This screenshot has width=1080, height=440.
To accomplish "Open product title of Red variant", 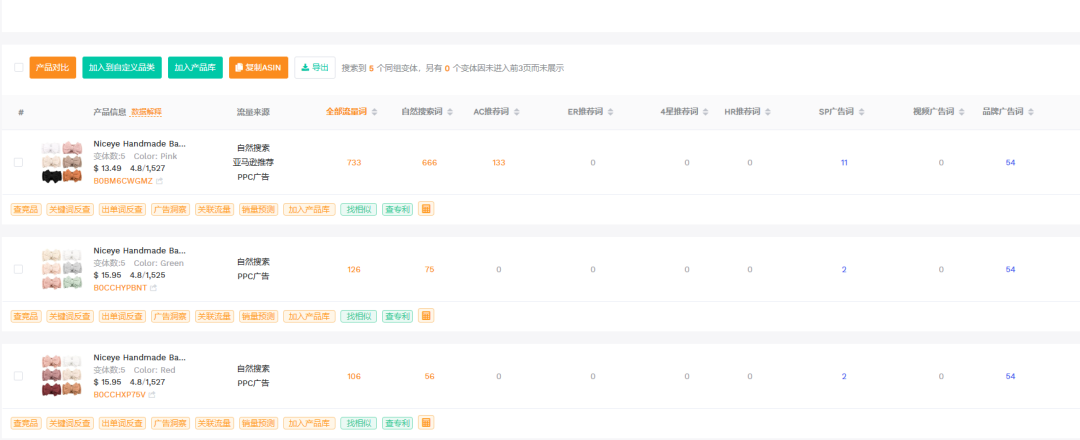I will (x=139, y=357).
